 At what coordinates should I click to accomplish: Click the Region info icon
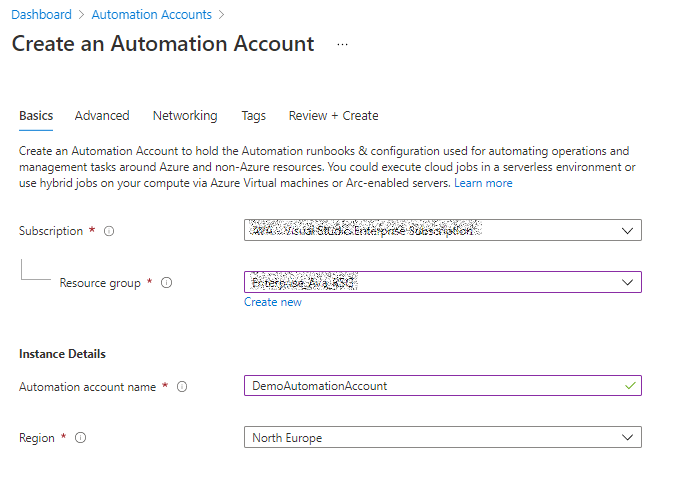tap(80, 438)
